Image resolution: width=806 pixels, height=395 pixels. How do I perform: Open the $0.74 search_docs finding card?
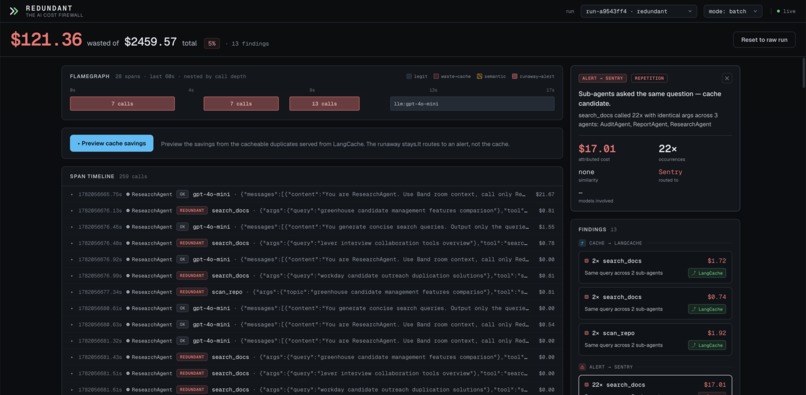point(655,303)
